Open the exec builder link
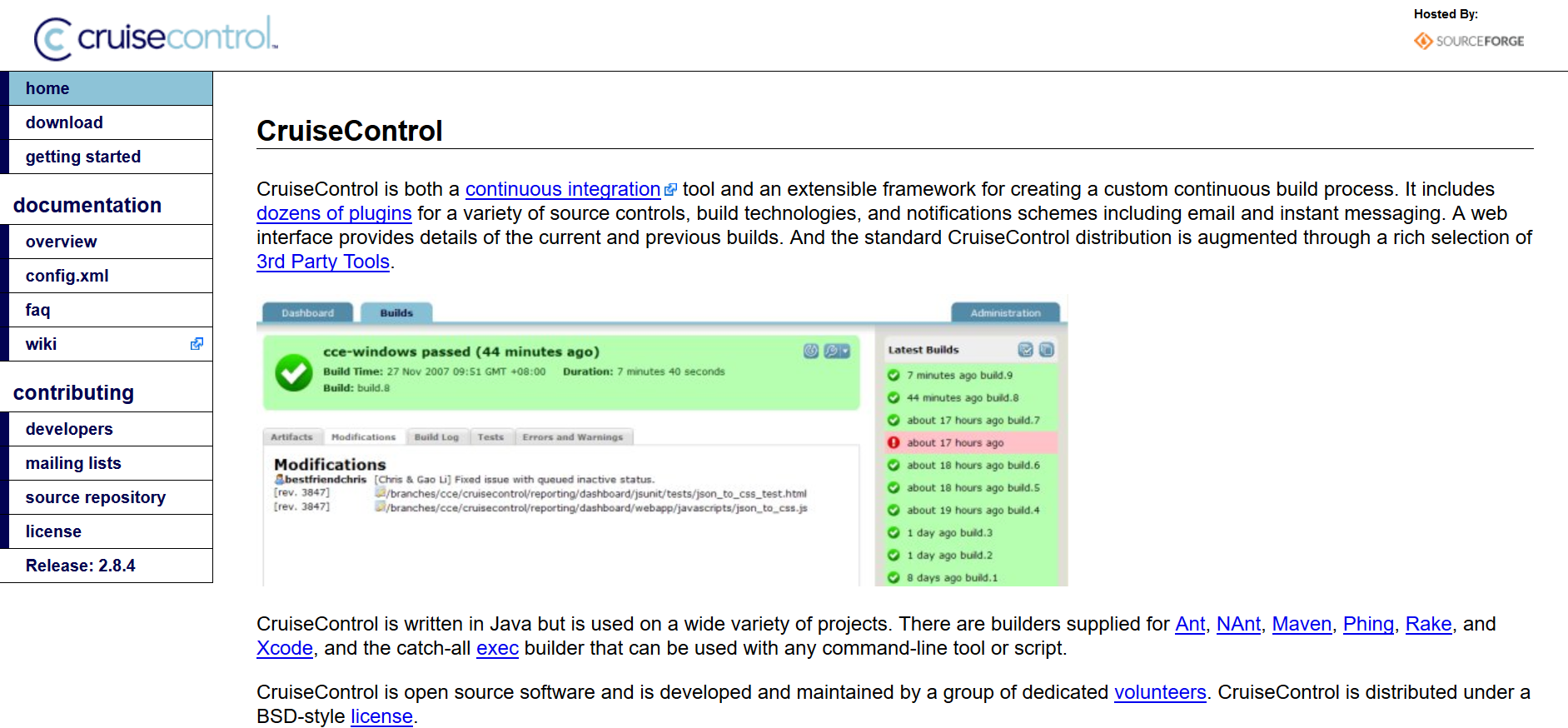Image resolution: width=1568 pixels, height=728 pixels. tap(497, 649)
